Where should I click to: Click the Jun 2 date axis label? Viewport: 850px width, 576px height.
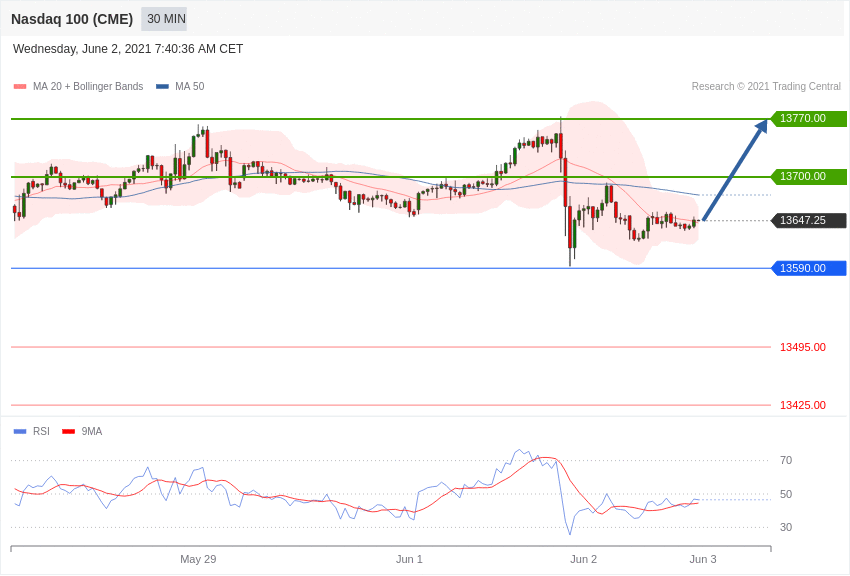click(583, 559)
